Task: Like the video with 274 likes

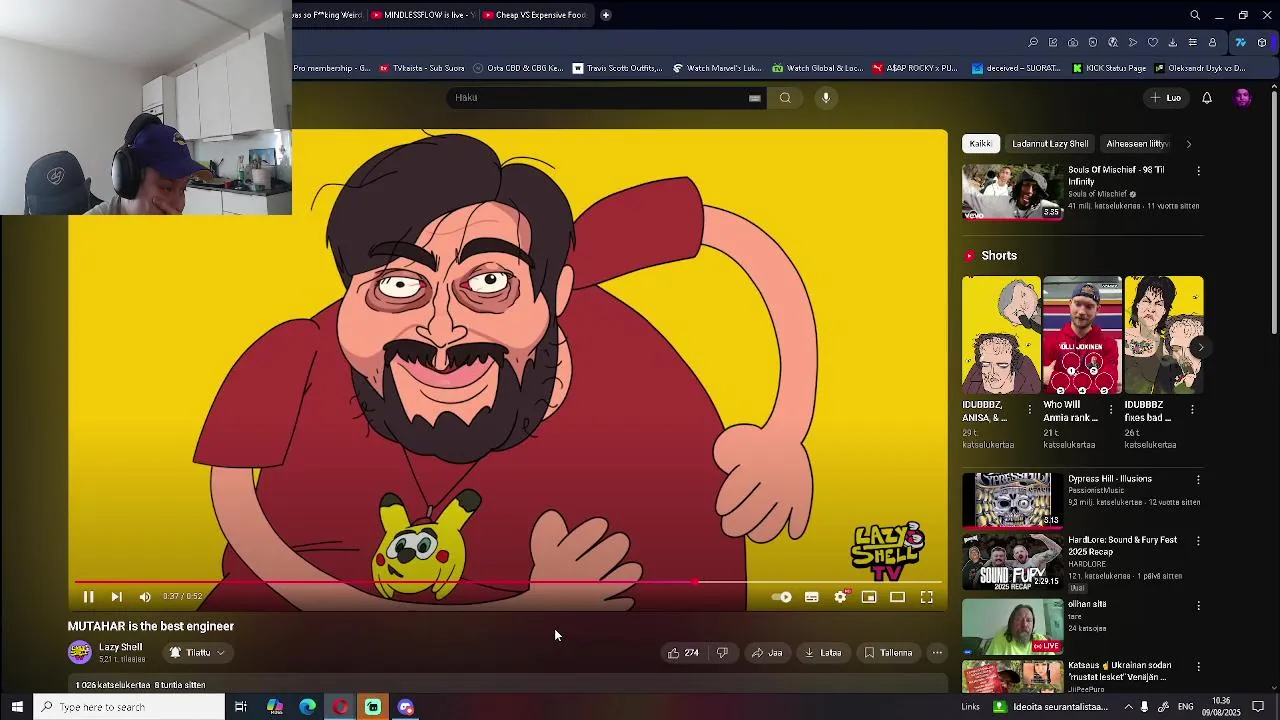Action: (x=684, y=653)
